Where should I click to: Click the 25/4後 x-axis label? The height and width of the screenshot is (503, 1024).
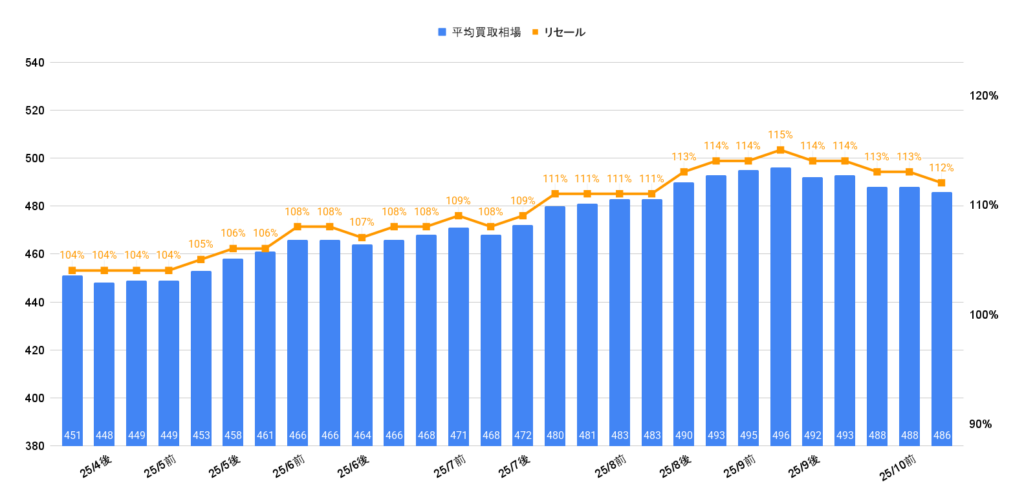tap(92, 466)
